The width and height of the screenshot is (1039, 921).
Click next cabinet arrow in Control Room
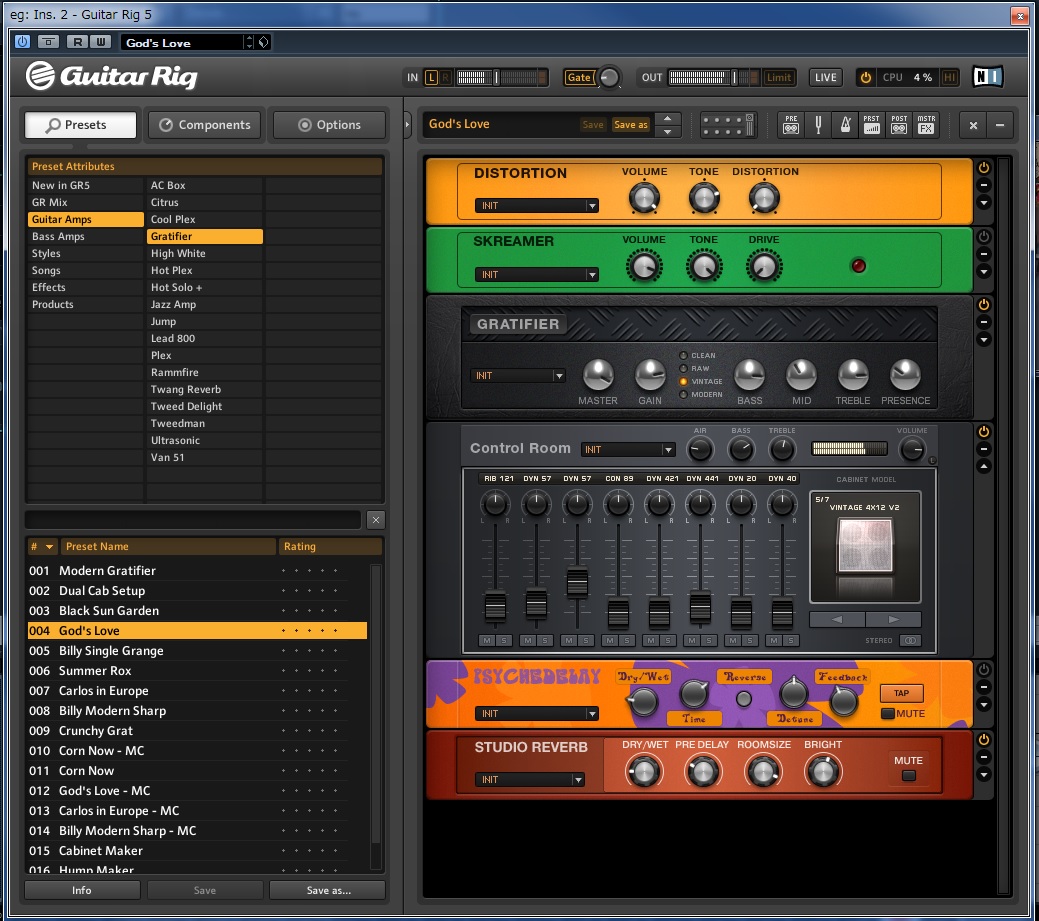pos(893,620)
